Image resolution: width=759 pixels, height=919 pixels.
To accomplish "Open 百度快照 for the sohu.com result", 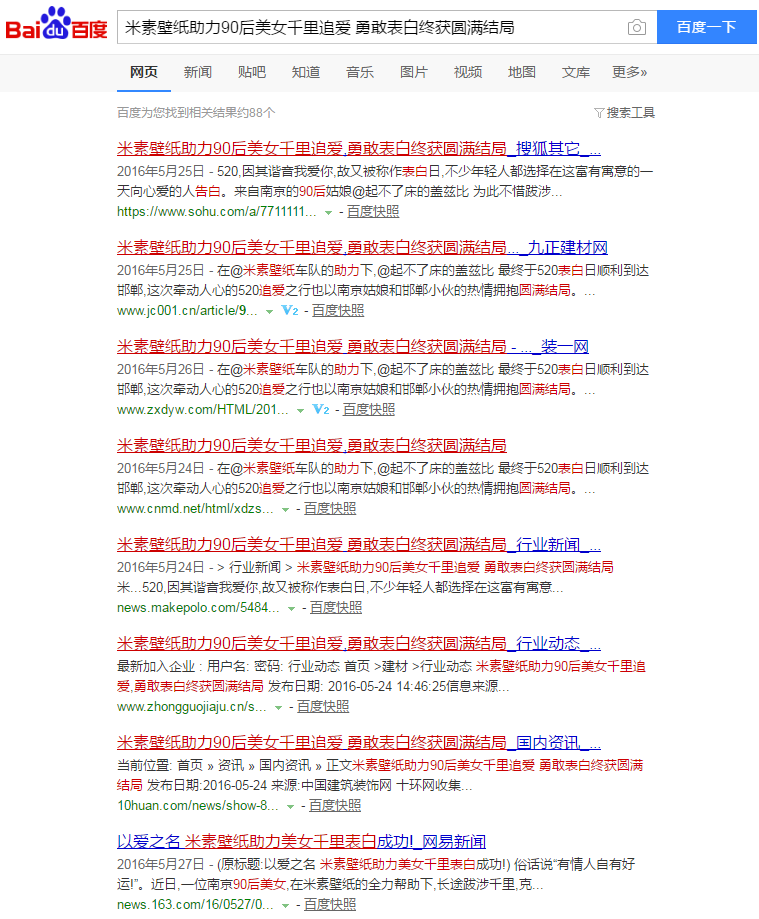I will point(373,212).
